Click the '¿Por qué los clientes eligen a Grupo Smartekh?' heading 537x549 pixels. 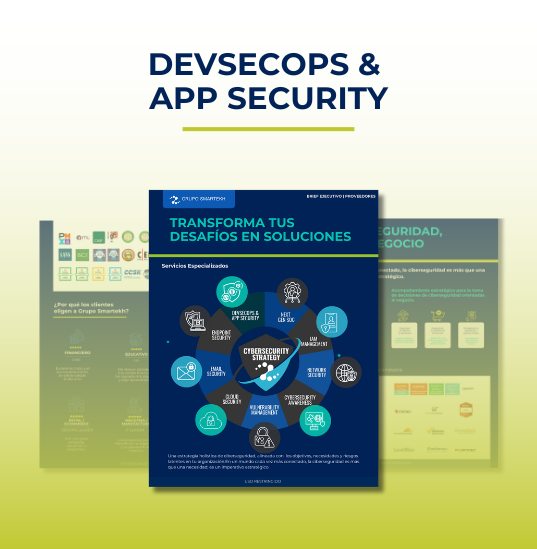[91, 308]
